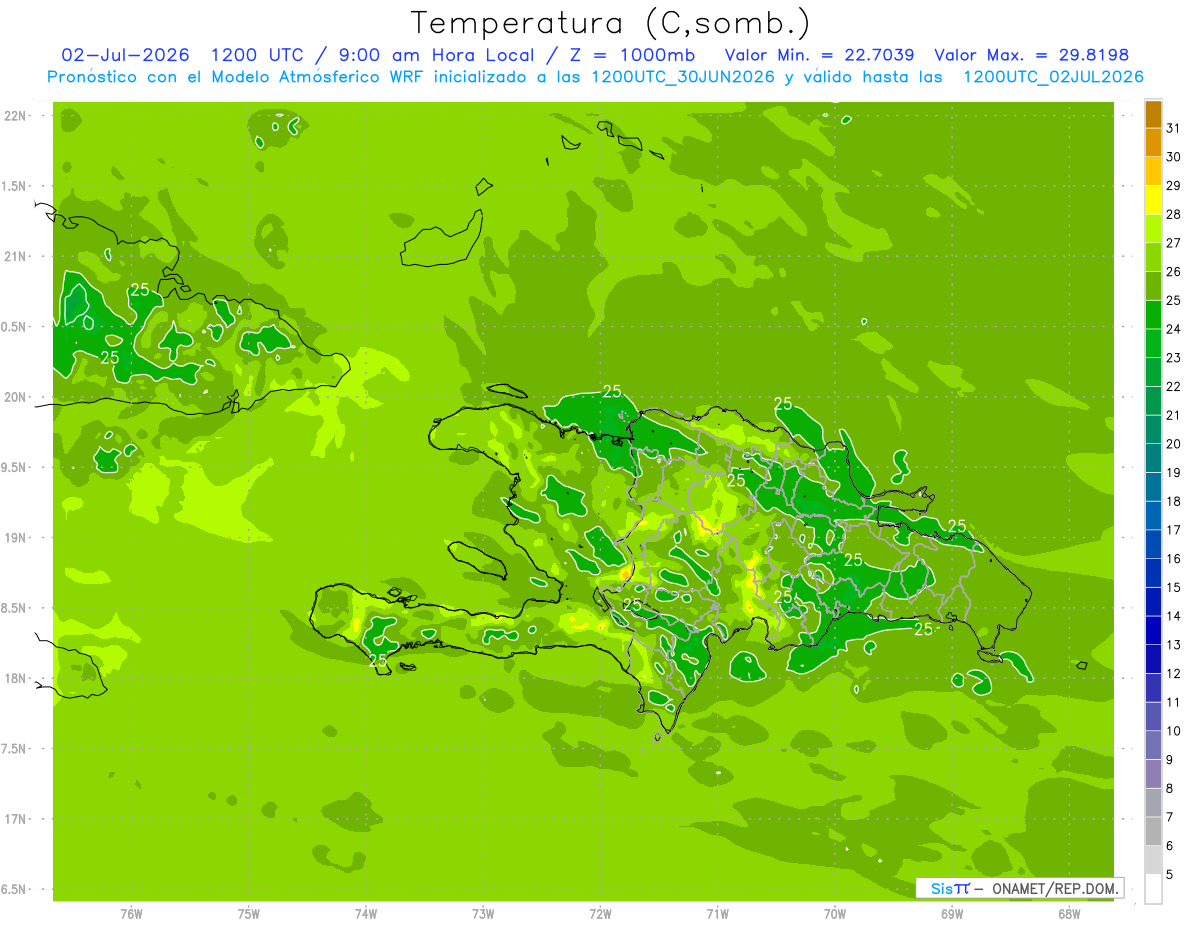
Task: Click the 20N latitude axis label
Action: (x=16, y=397)
